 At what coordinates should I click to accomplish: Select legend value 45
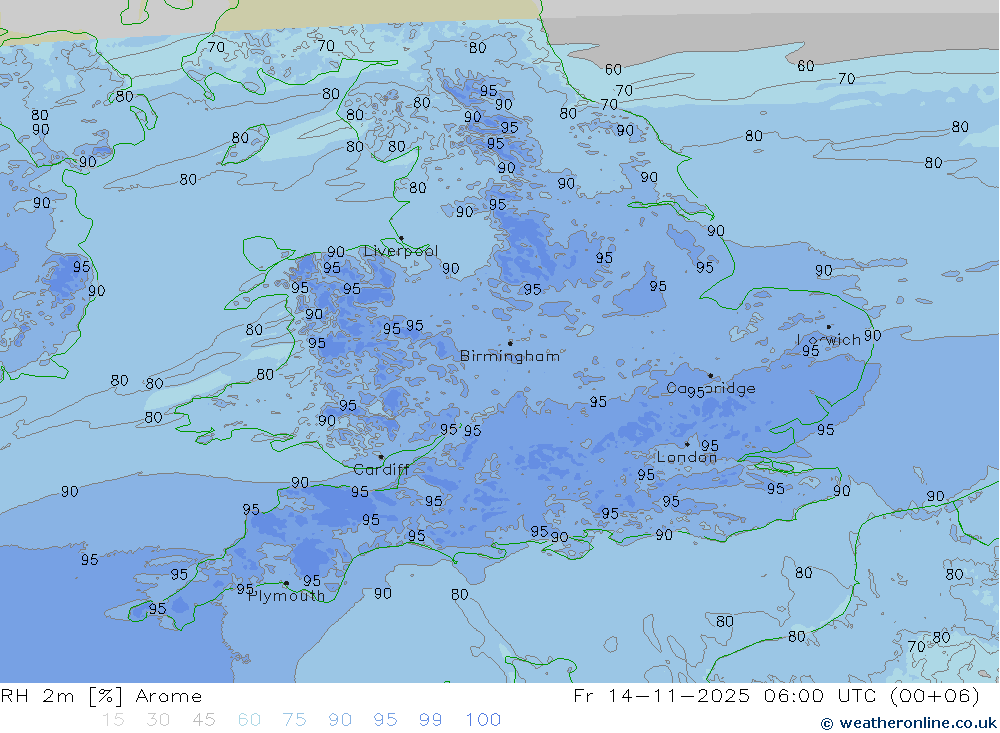click(x=203, y=720)
